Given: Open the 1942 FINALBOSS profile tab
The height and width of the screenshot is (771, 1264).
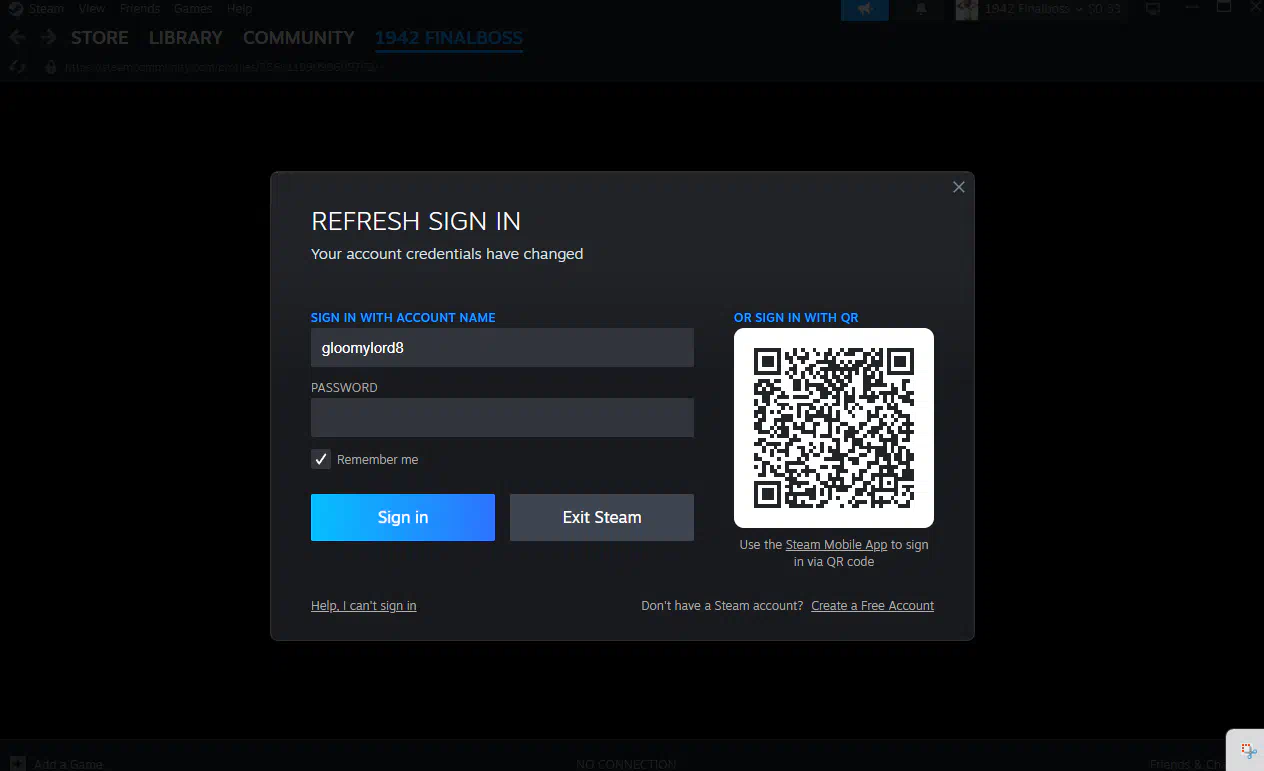Looking at the screenshot, I should tap(449, 38).
